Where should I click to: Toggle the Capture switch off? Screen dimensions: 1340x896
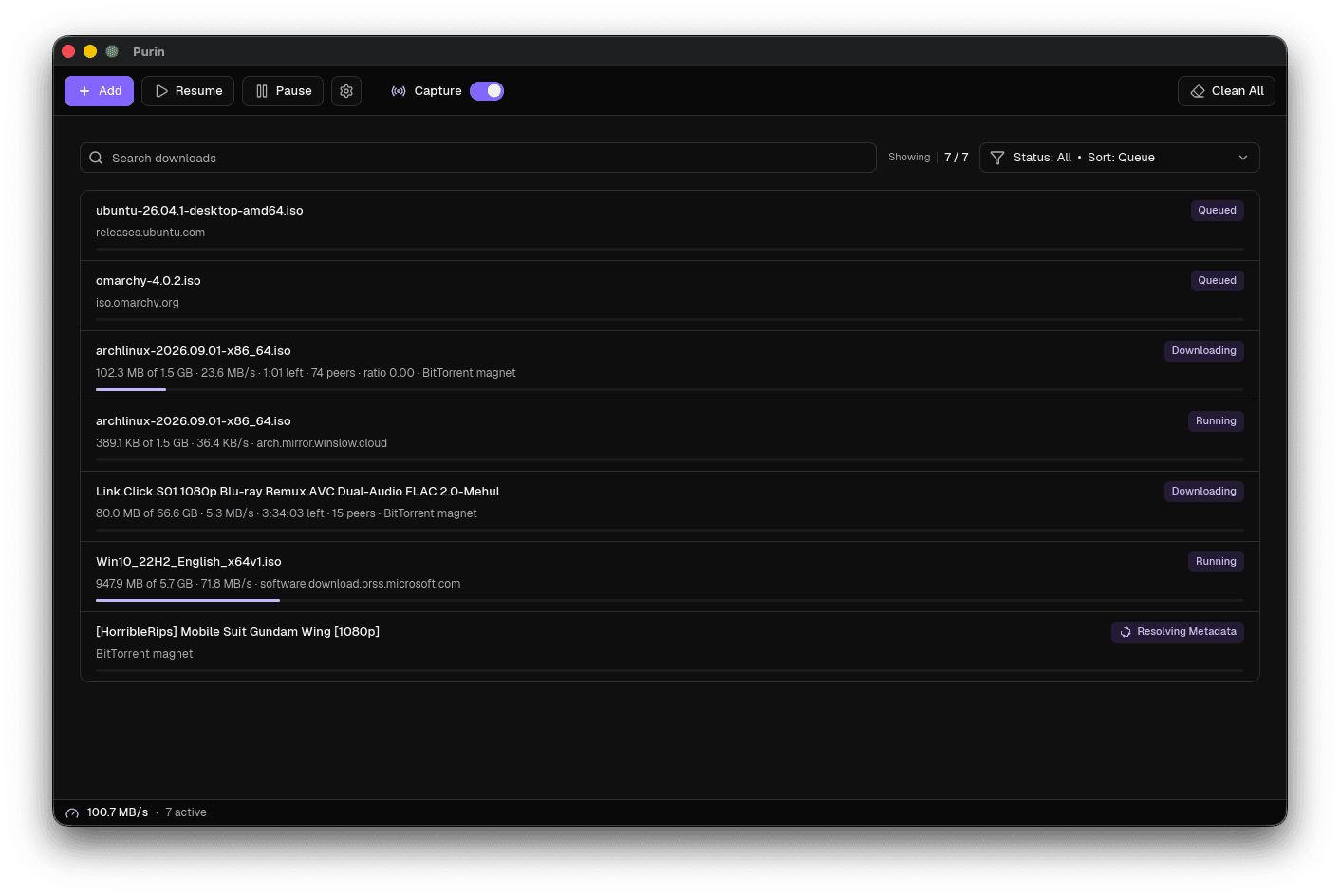click(x=487, y=91)
